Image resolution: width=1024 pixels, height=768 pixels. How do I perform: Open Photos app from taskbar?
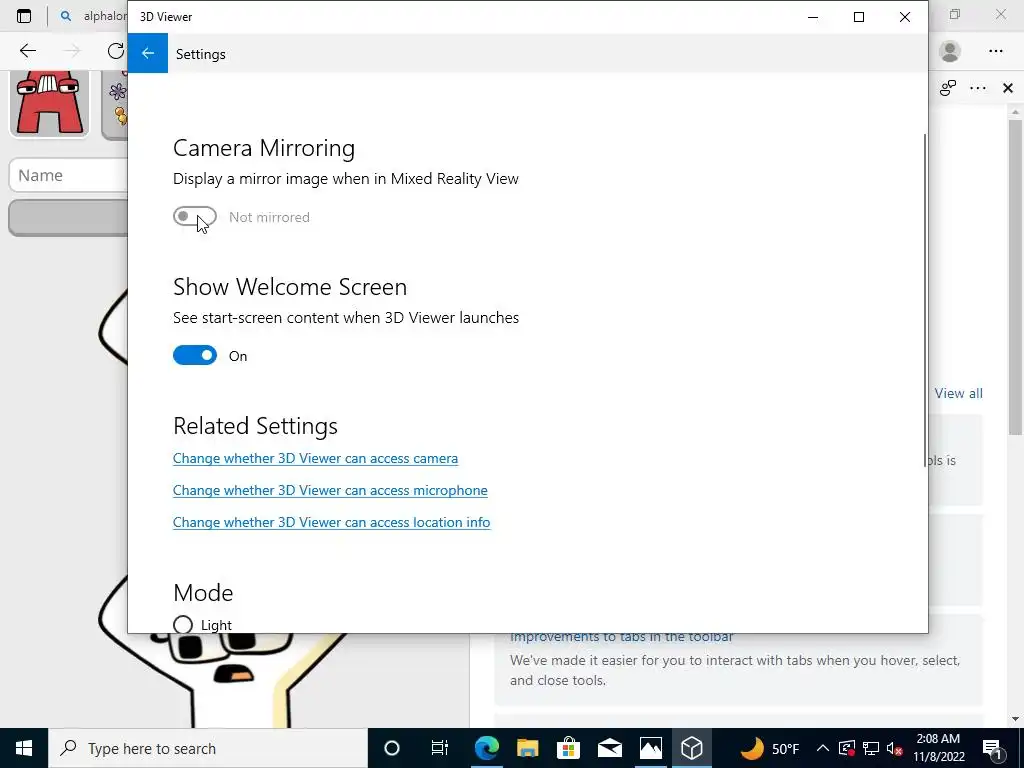[650, 748]
